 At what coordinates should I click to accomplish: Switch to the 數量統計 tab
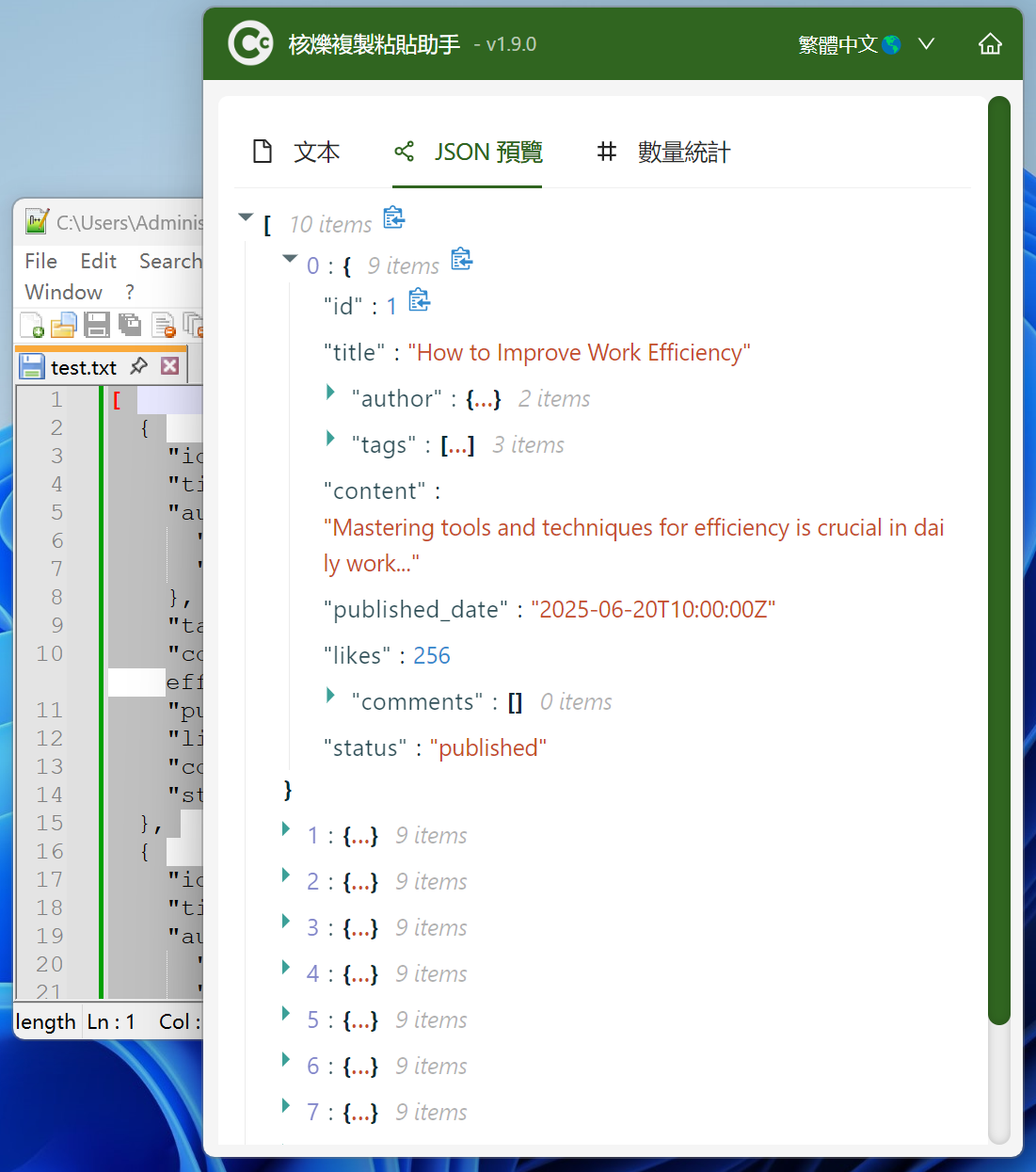point(663,152)
